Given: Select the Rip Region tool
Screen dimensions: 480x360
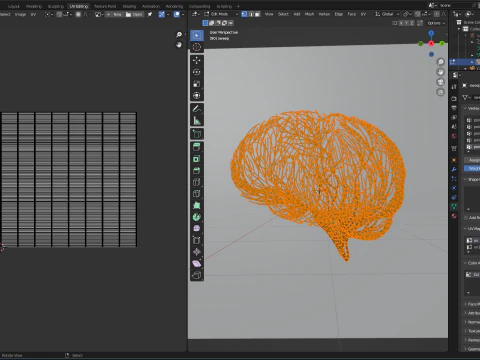Looking at the screenshot, I should pyautogui.click(x=197, y=275).
